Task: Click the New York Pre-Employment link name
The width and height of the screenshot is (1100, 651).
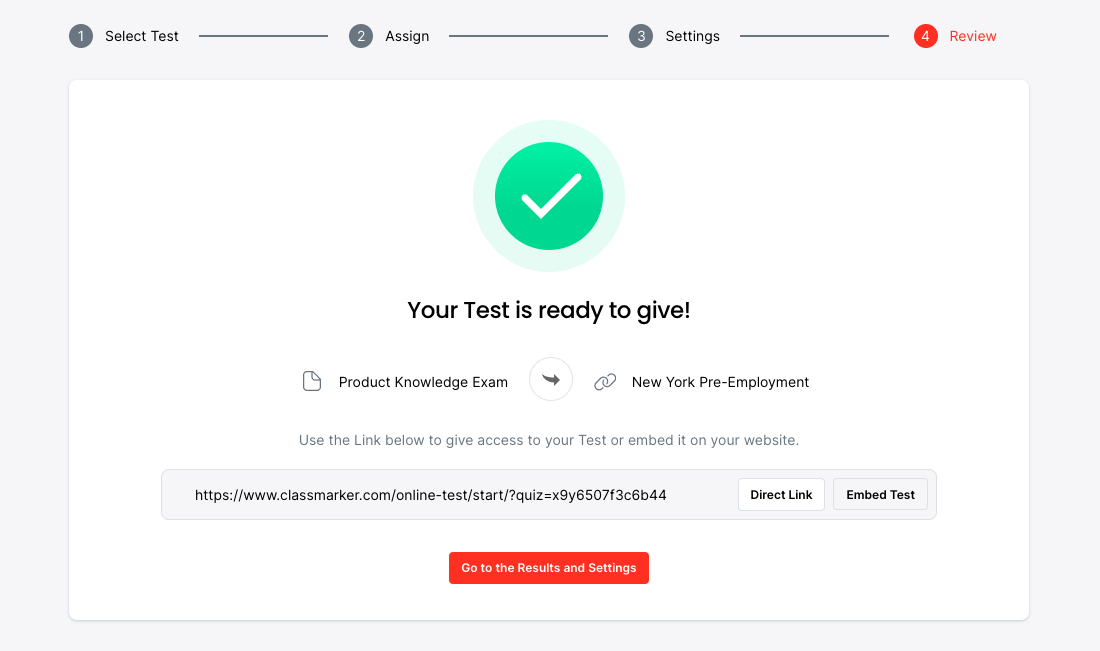Action: 720,382
